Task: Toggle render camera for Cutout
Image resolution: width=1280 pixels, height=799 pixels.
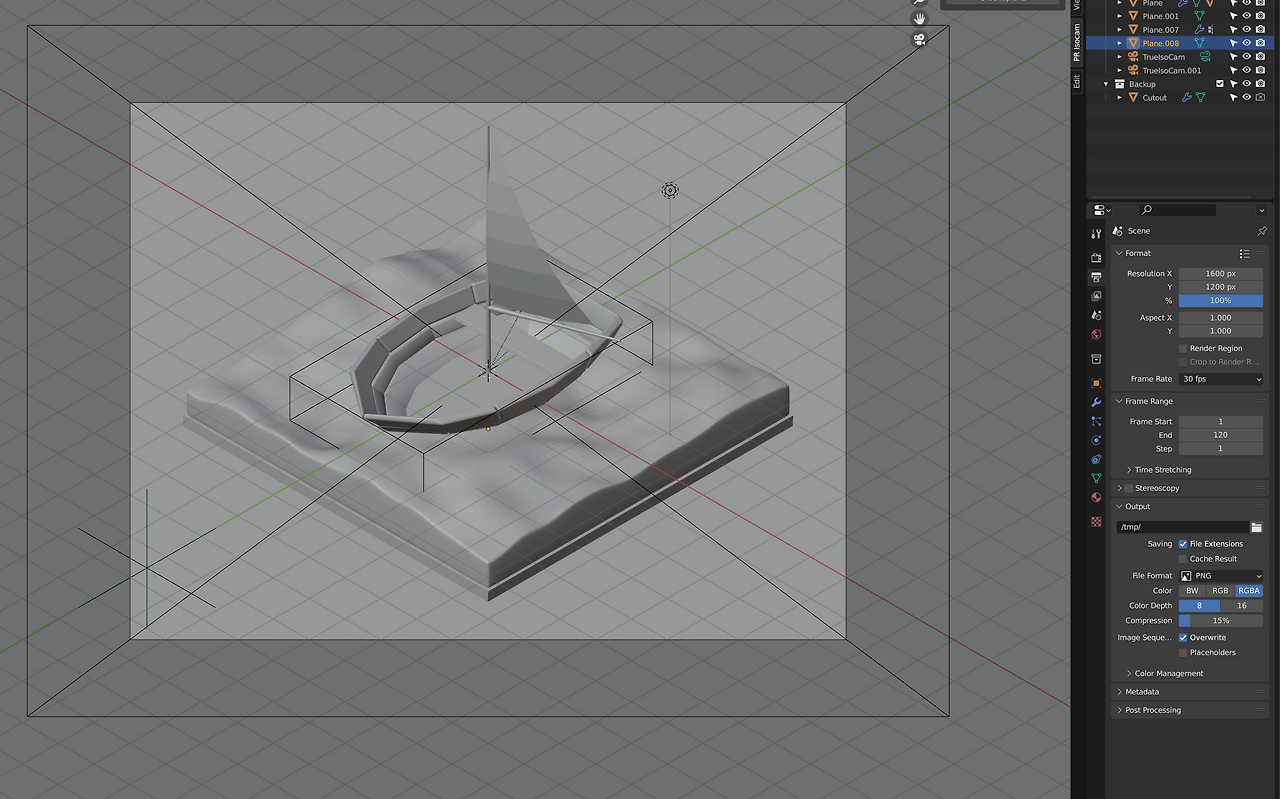Action: tap(1260, 98)
